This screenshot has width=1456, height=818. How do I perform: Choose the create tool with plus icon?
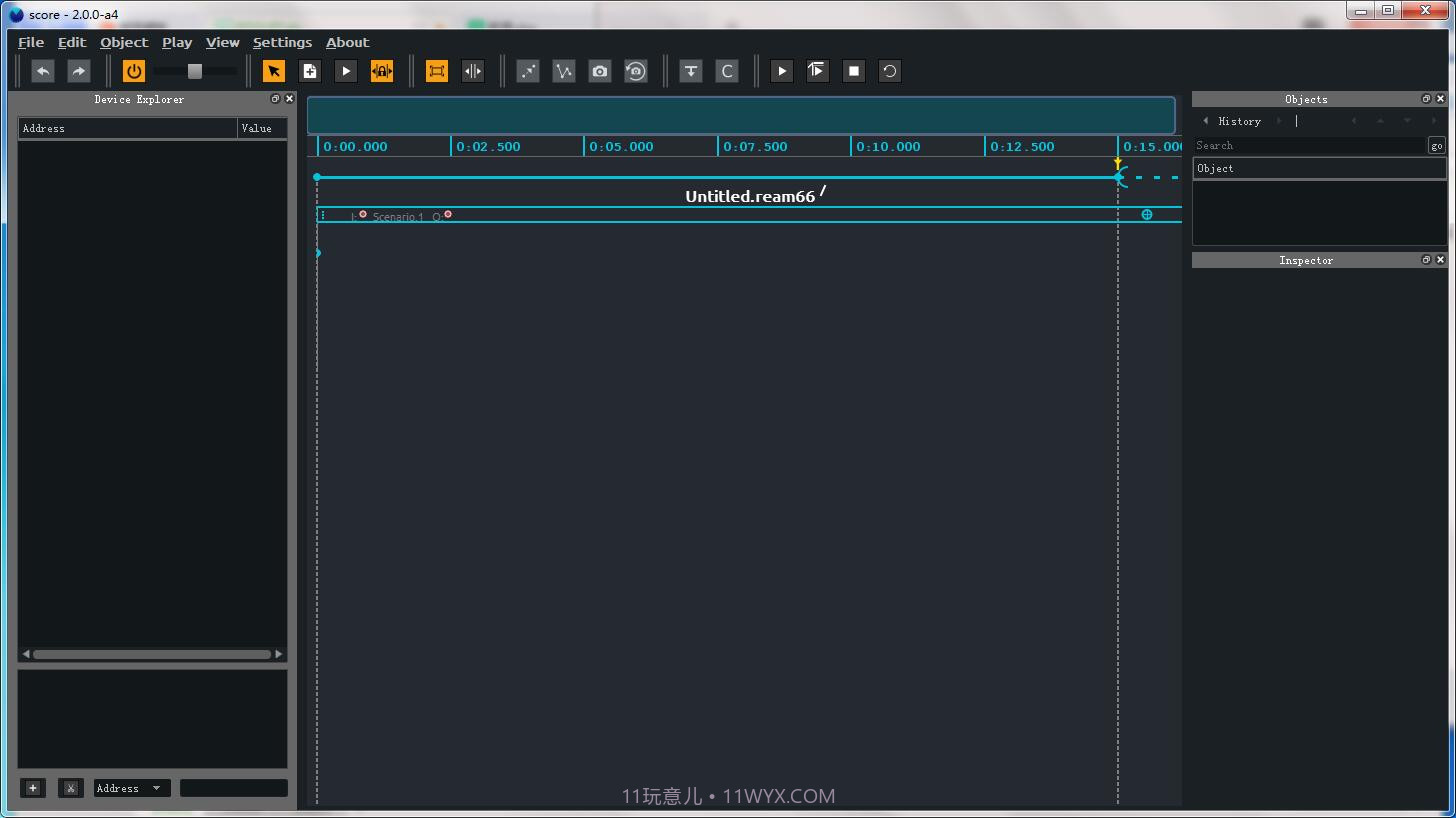coord(310,71)
